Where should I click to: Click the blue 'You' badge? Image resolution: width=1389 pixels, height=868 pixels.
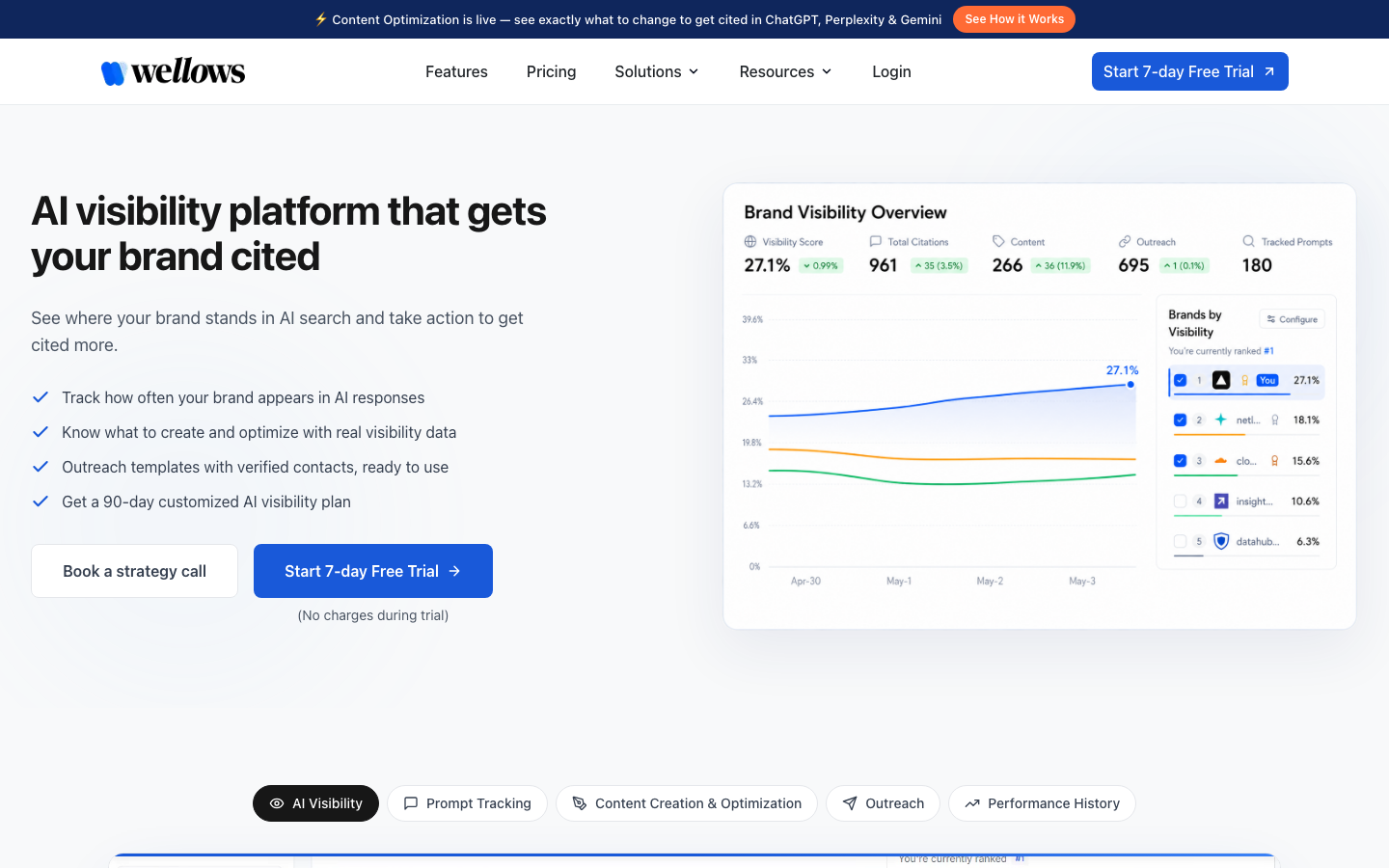1267,380
